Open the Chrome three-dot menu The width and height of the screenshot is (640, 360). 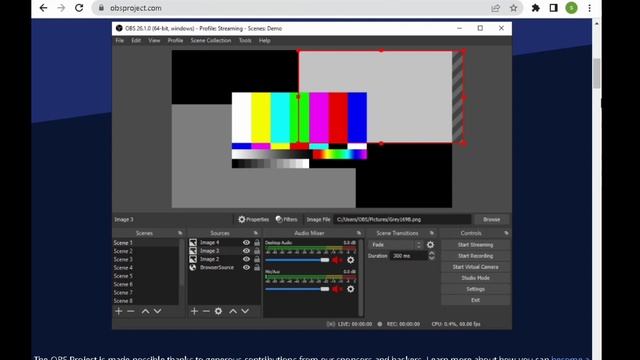point(589,8)
